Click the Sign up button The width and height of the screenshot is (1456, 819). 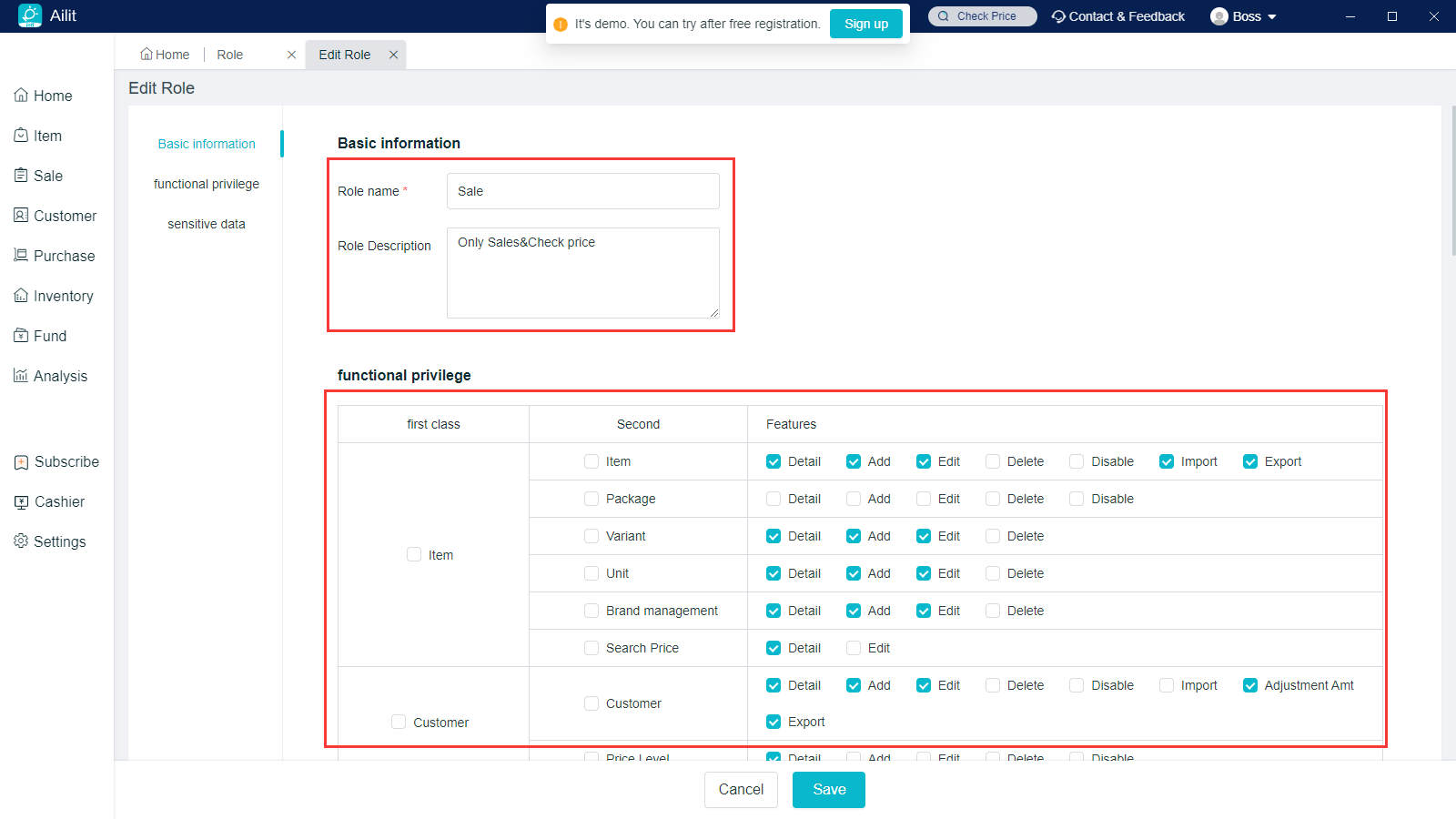865,24
